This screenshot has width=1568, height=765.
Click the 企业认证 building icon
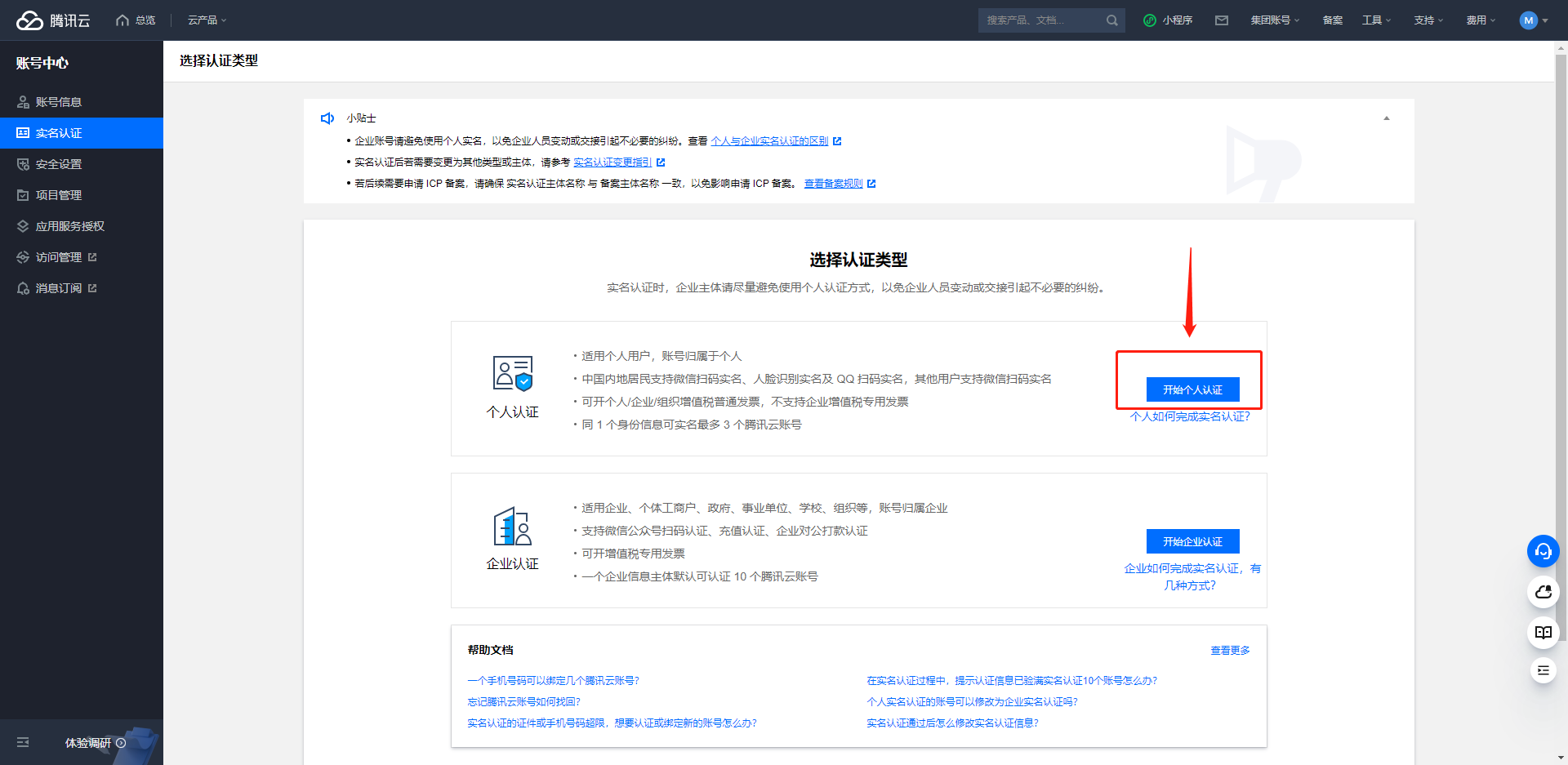coord(513,526)
